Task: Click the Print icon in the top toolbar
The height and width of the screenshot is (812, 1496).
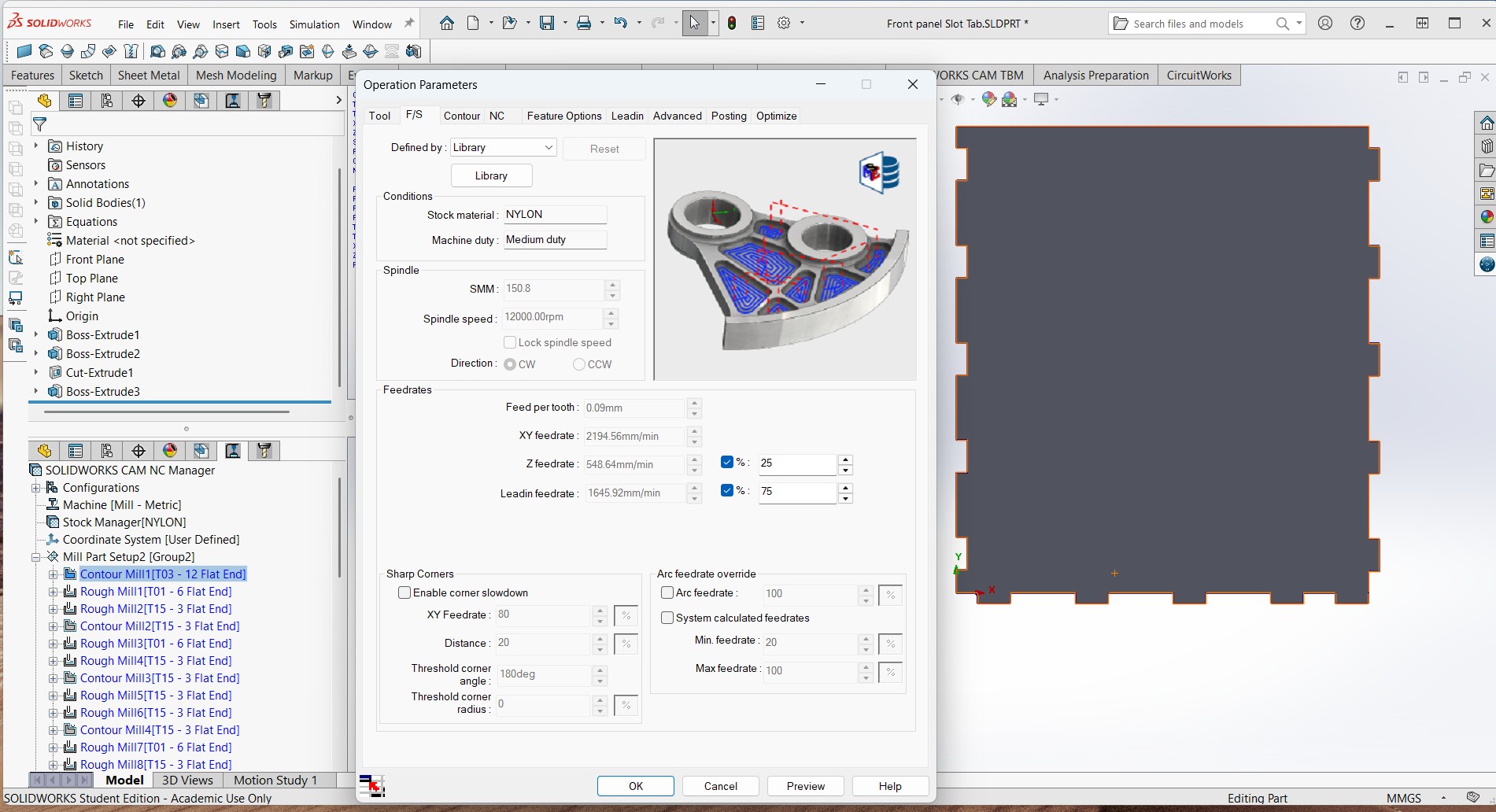Action: 583,23
